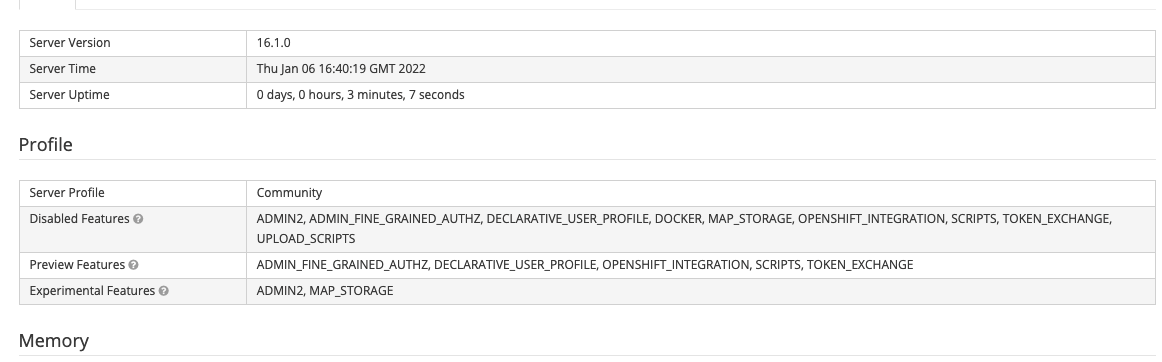Select the uptime value of 3 minutes

360,95
